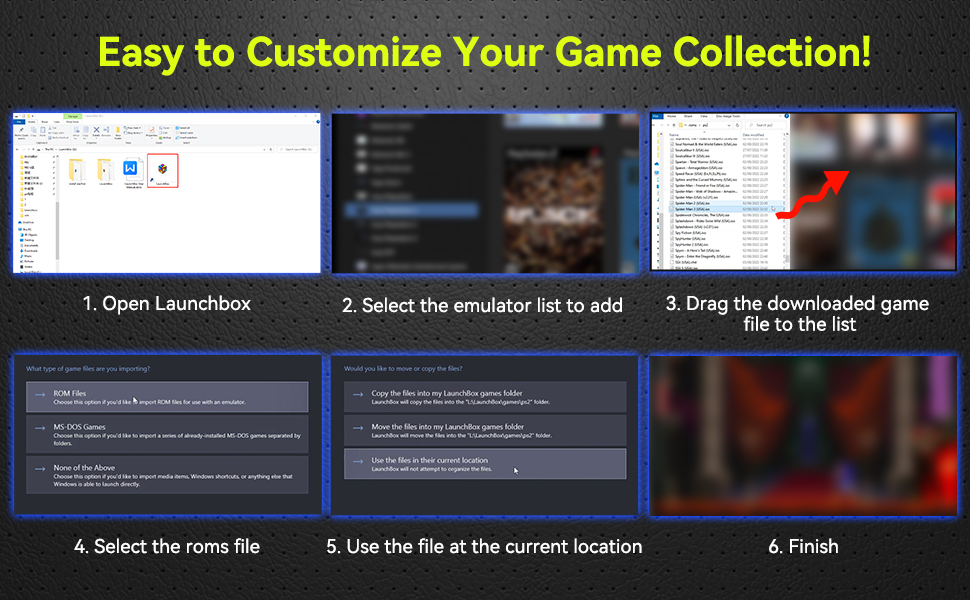Switch to the green Manage ribbon tab
The image size is (970, 600).
[72, 116]
